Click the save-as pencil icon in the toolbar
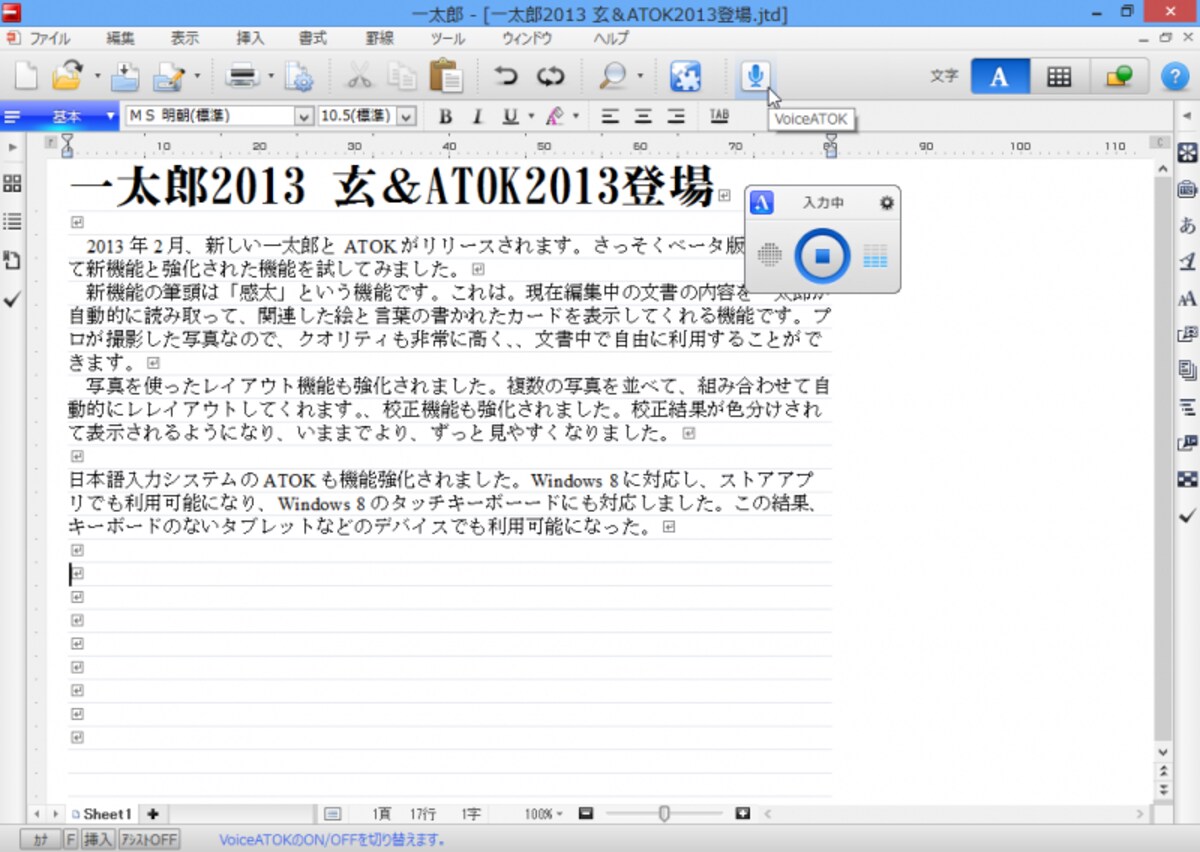This screenshot has width=1200, height=852. (x=171, y=77)
